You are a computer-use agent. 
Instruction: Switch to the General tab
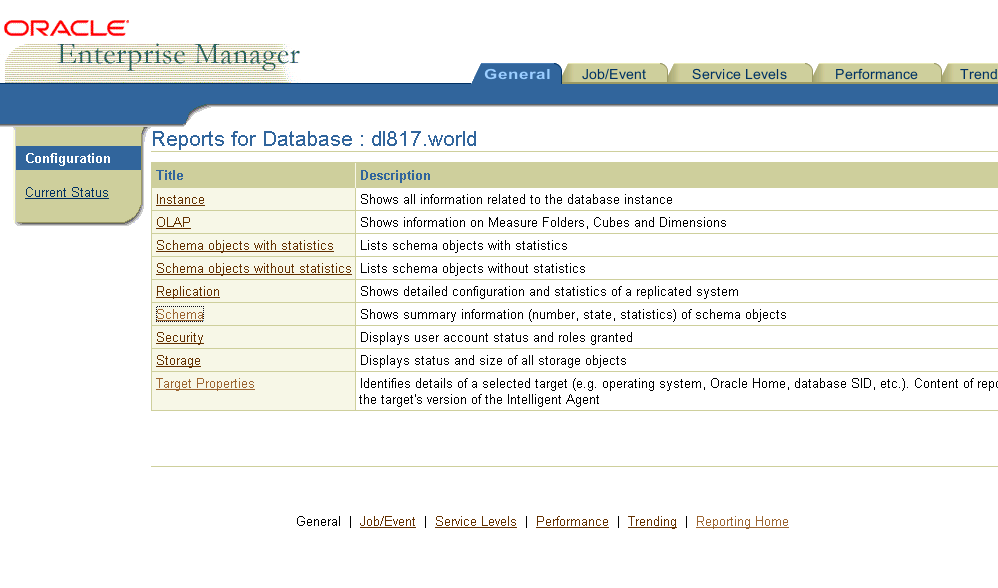pyautogui.click(x=517, y=74)
